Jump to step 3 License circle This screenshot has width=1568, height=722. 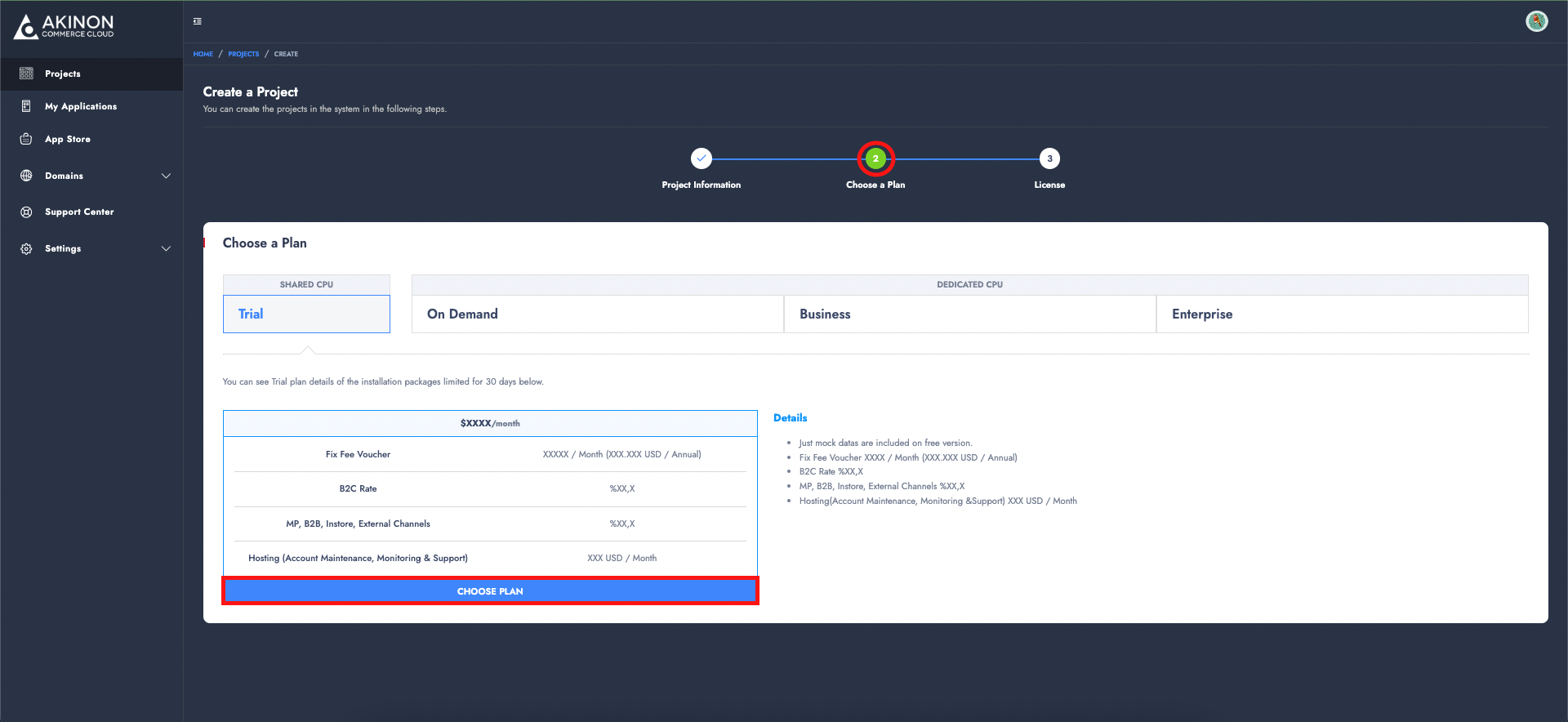[x=1049, y=158]
